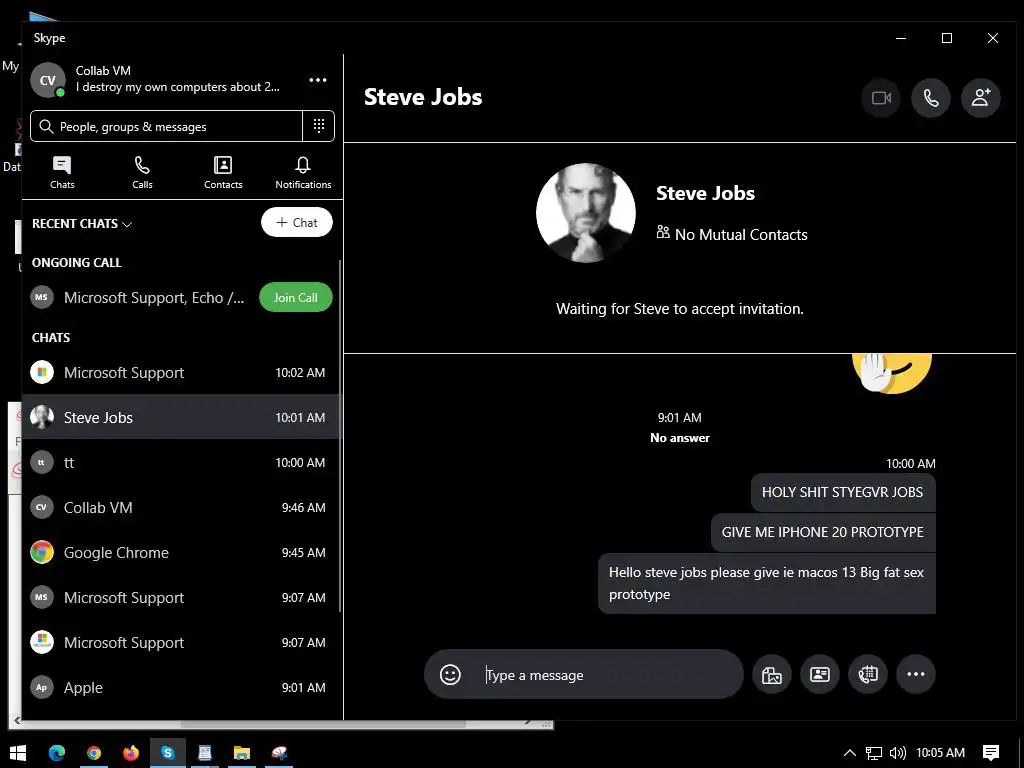Open the Collab VM chat at 9:46 AM

pyautogui.click(x=181, y=507)
